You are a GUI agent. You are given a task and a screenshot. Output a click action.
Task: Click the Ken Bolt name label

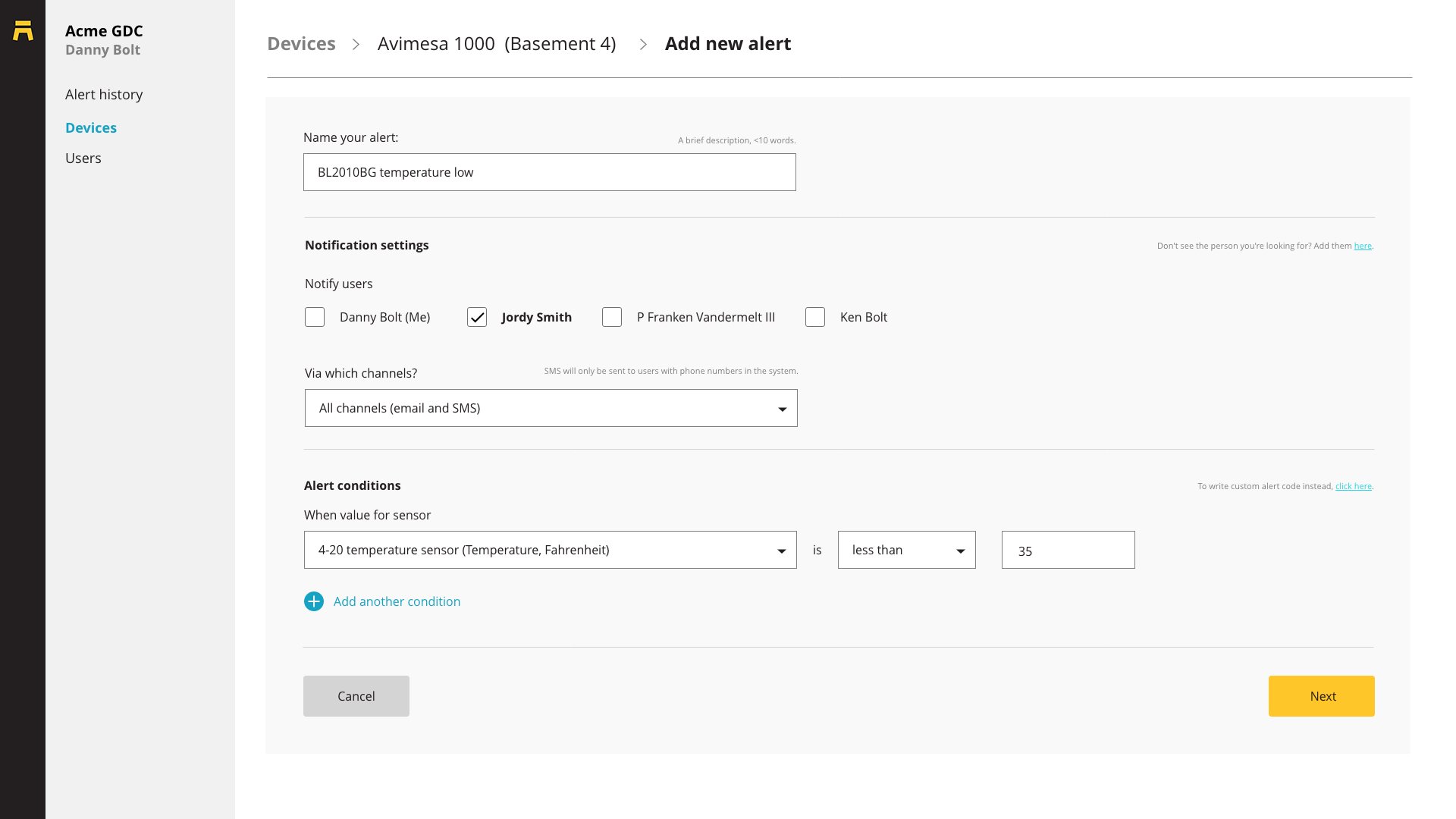864,317
